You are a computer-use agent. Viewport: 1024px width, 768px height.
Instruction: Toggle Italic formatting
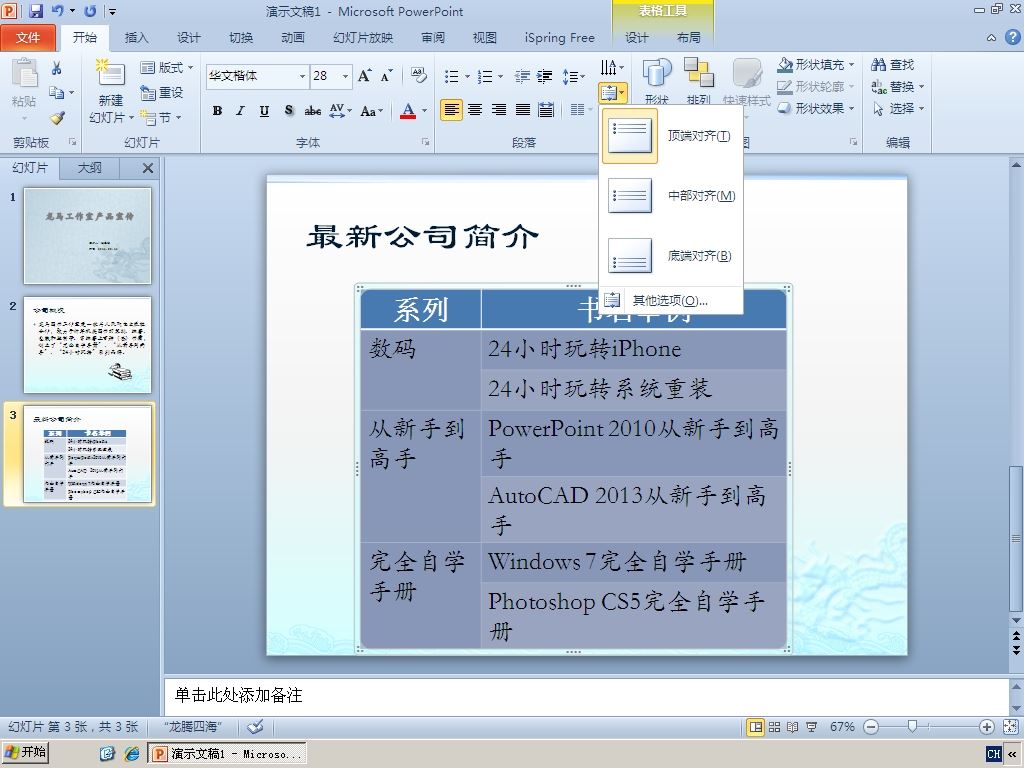[240, 111]
